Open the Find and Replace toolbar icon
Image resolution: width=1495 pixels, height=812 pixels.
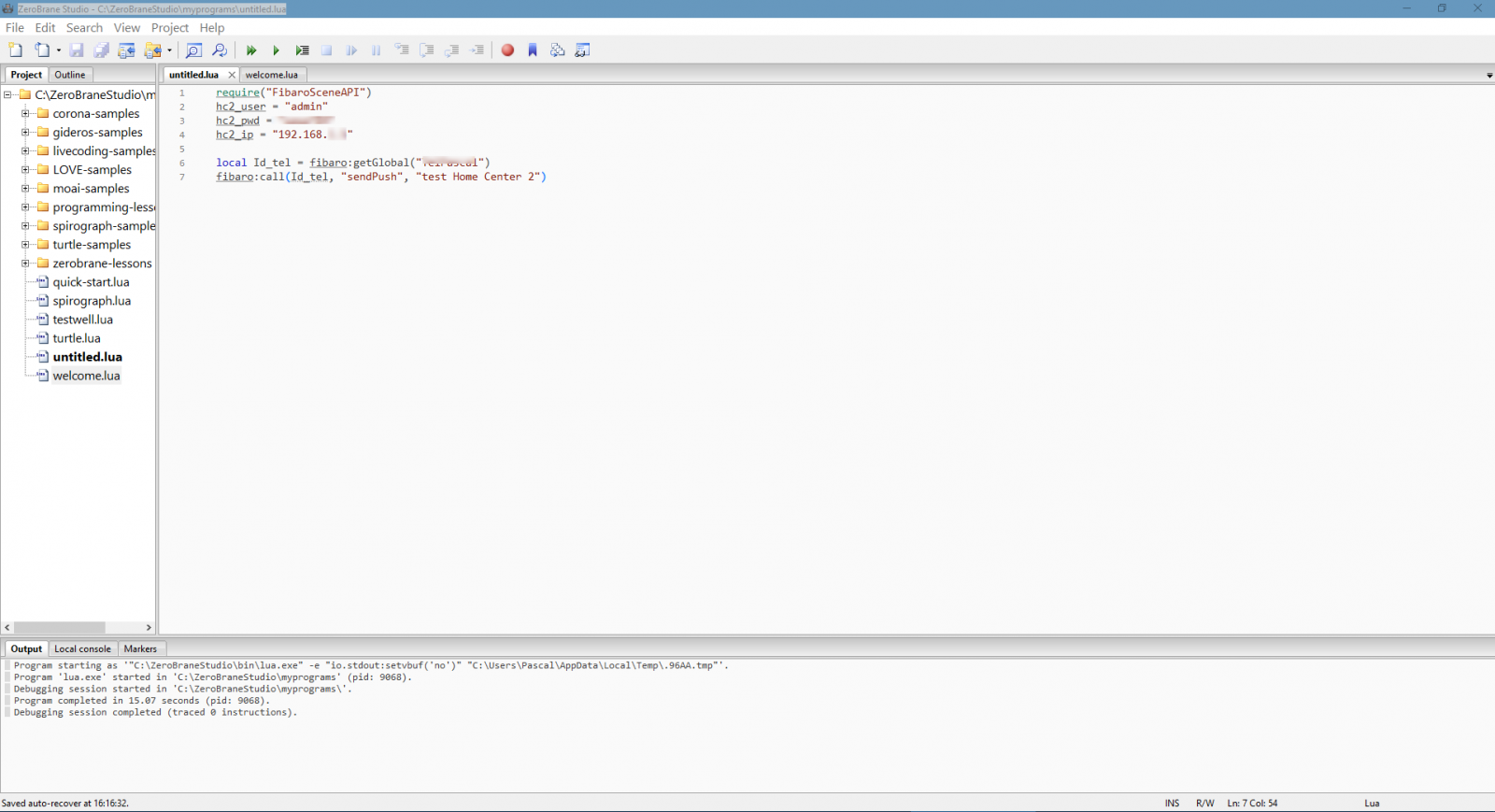pyautogui.click(x=220, y=50)
